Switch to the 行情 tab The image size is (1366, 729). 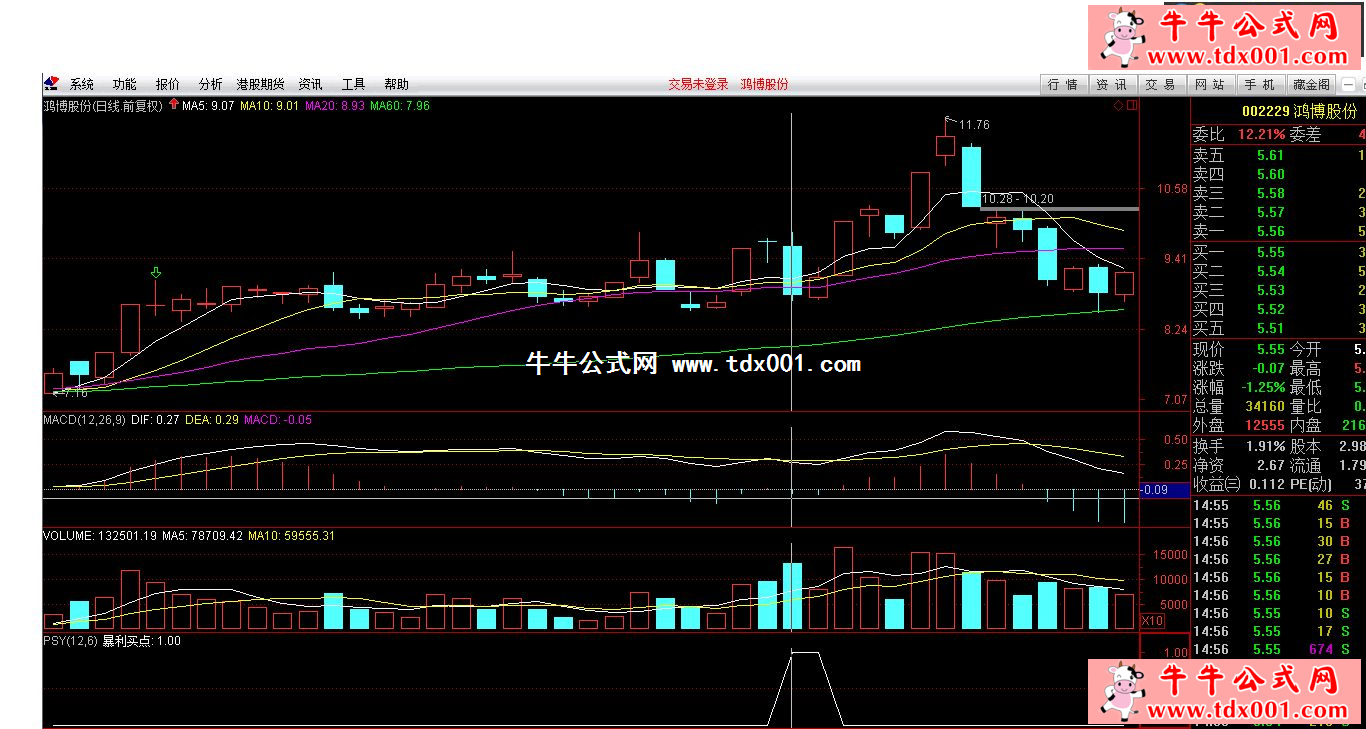click(x=1062, y=85)
